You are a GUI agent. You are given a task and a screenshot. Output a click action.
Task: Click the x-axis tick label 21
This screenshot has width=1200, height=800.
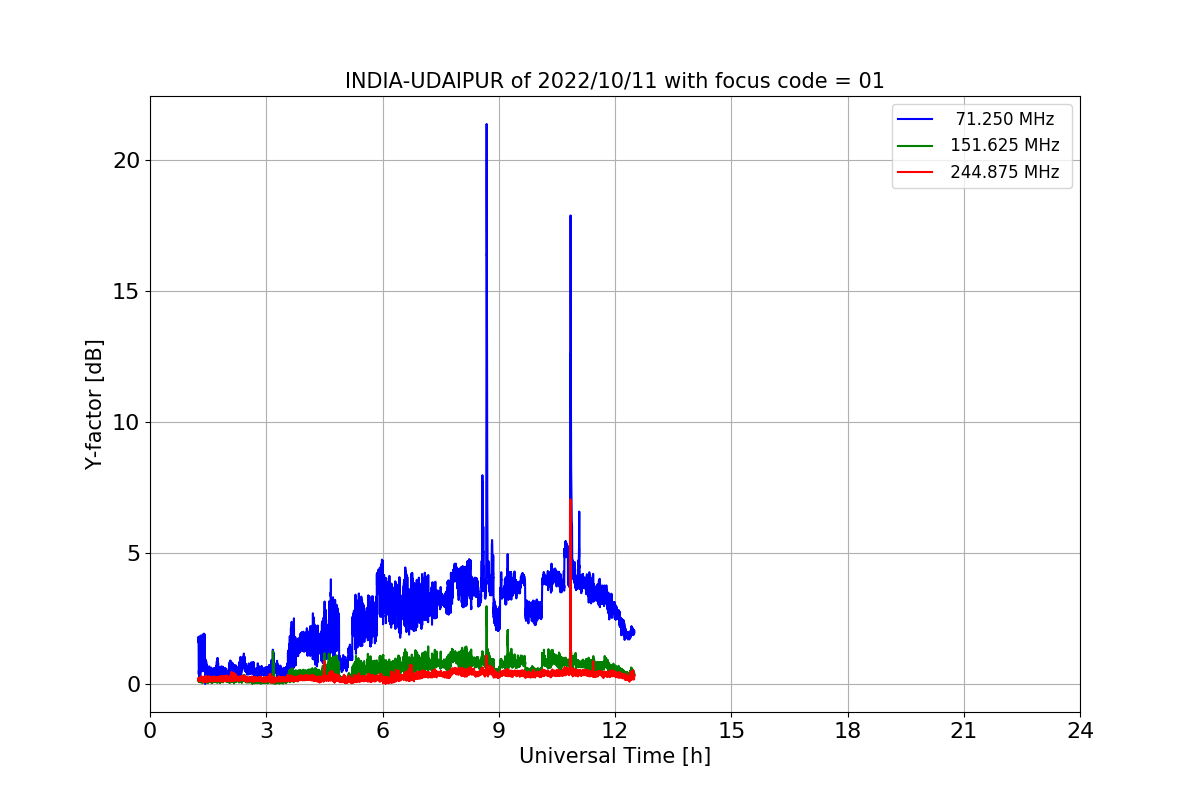coord(964,731)
